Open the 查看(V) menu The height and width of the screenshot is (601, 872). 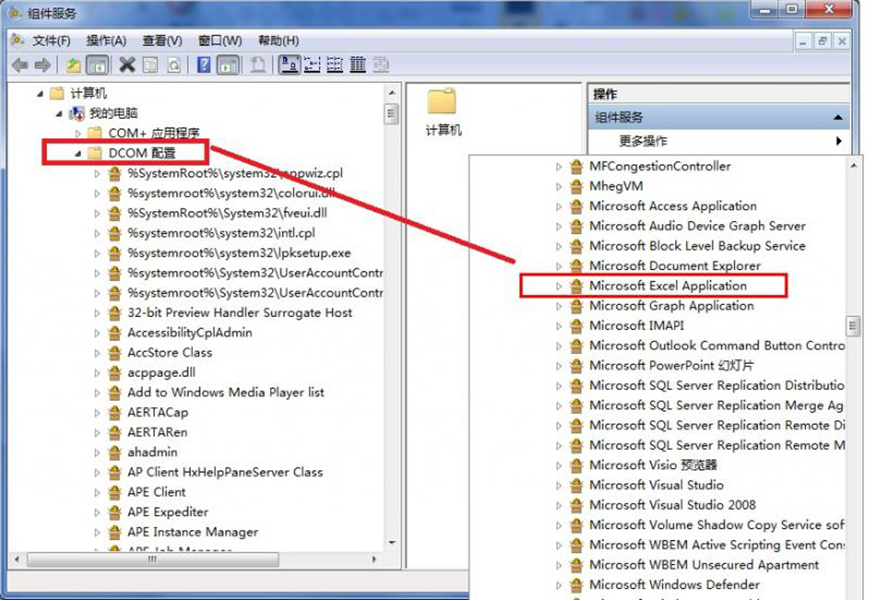(162, 41)
